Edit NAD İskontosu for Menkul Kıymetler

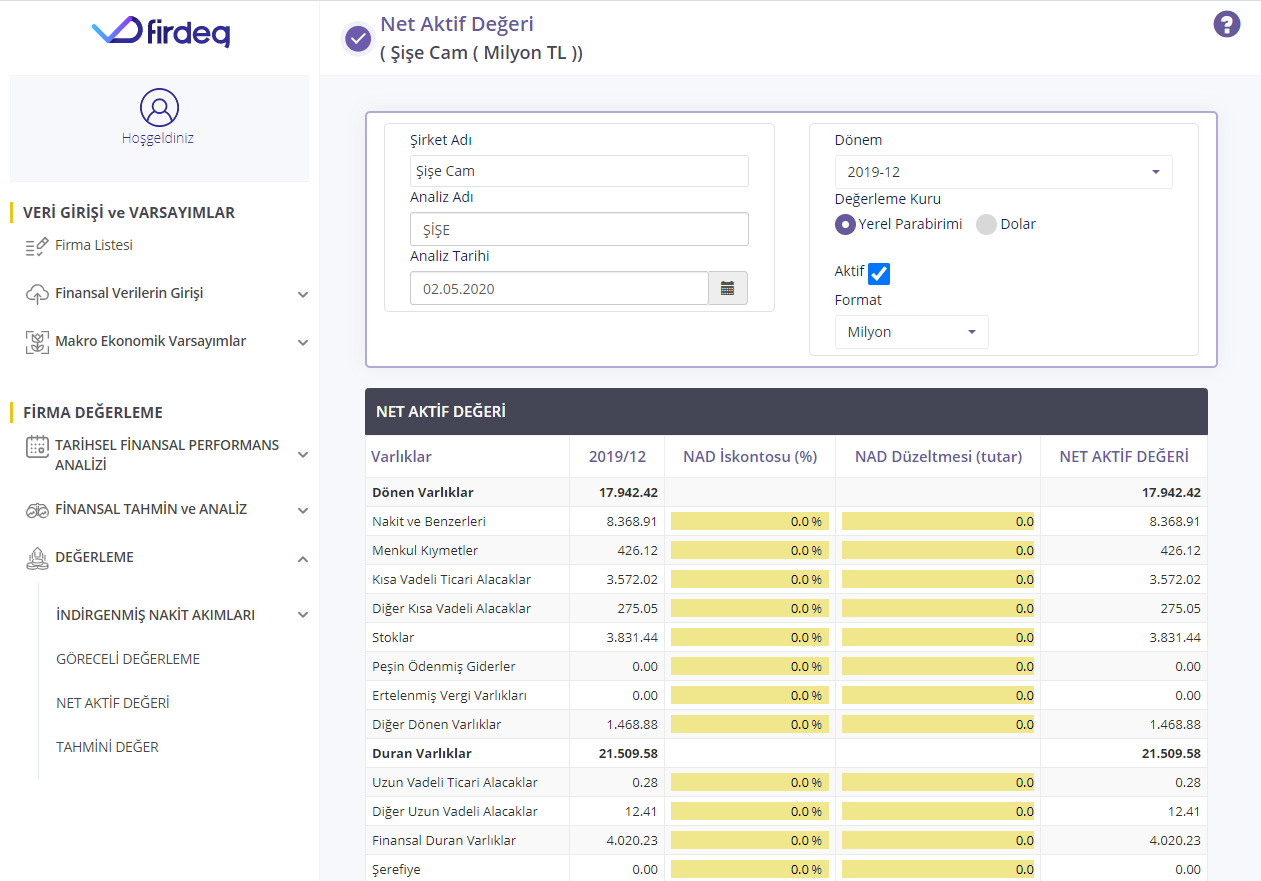tap(749, 550)
